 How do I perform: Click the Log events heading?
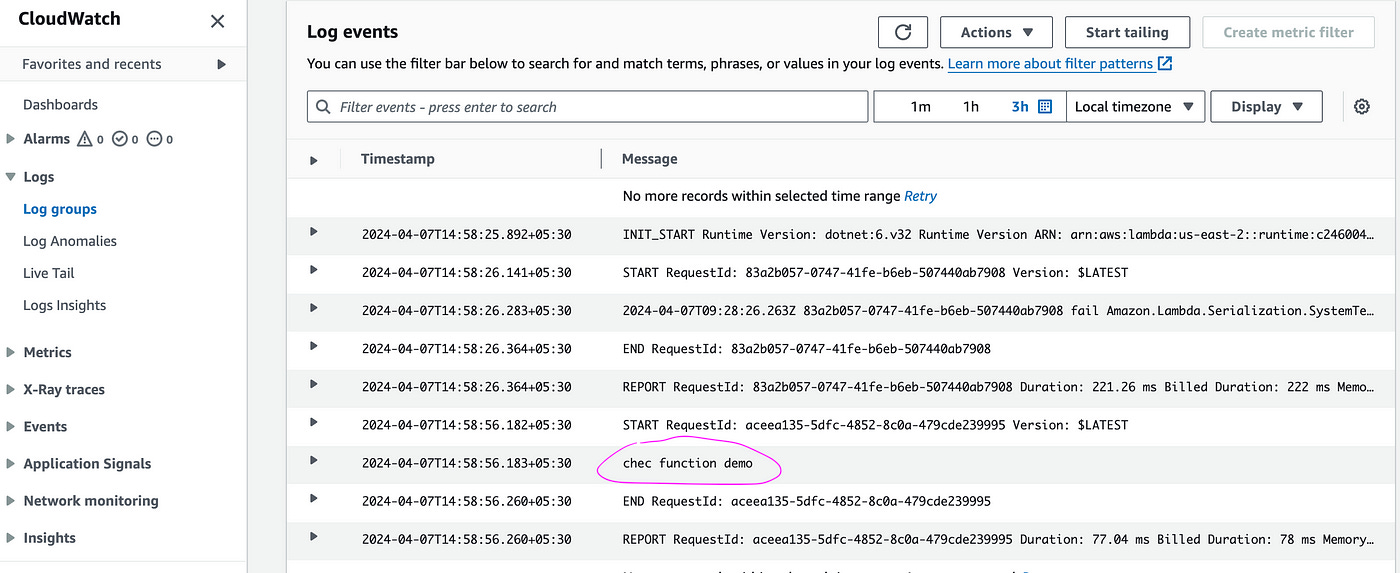coord(352,32)
